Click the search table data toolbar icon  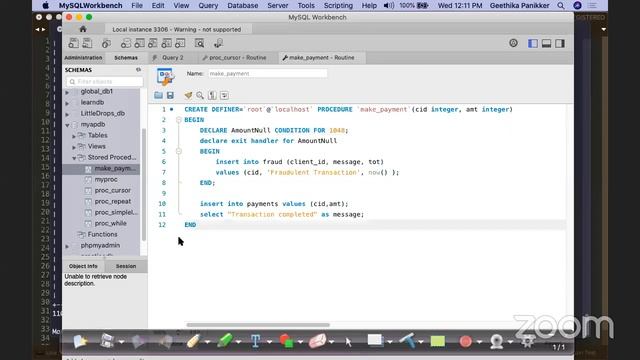click(x=199, y=43)
